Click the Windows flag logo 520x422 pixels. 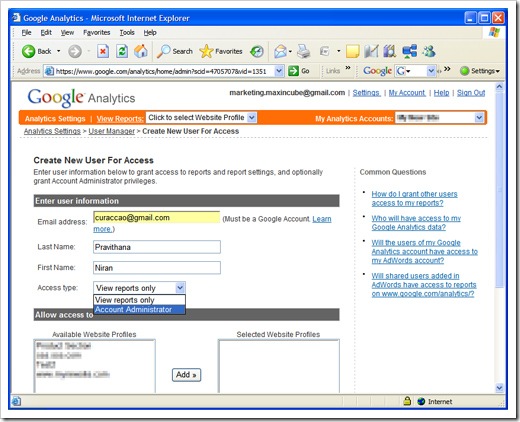494,33
